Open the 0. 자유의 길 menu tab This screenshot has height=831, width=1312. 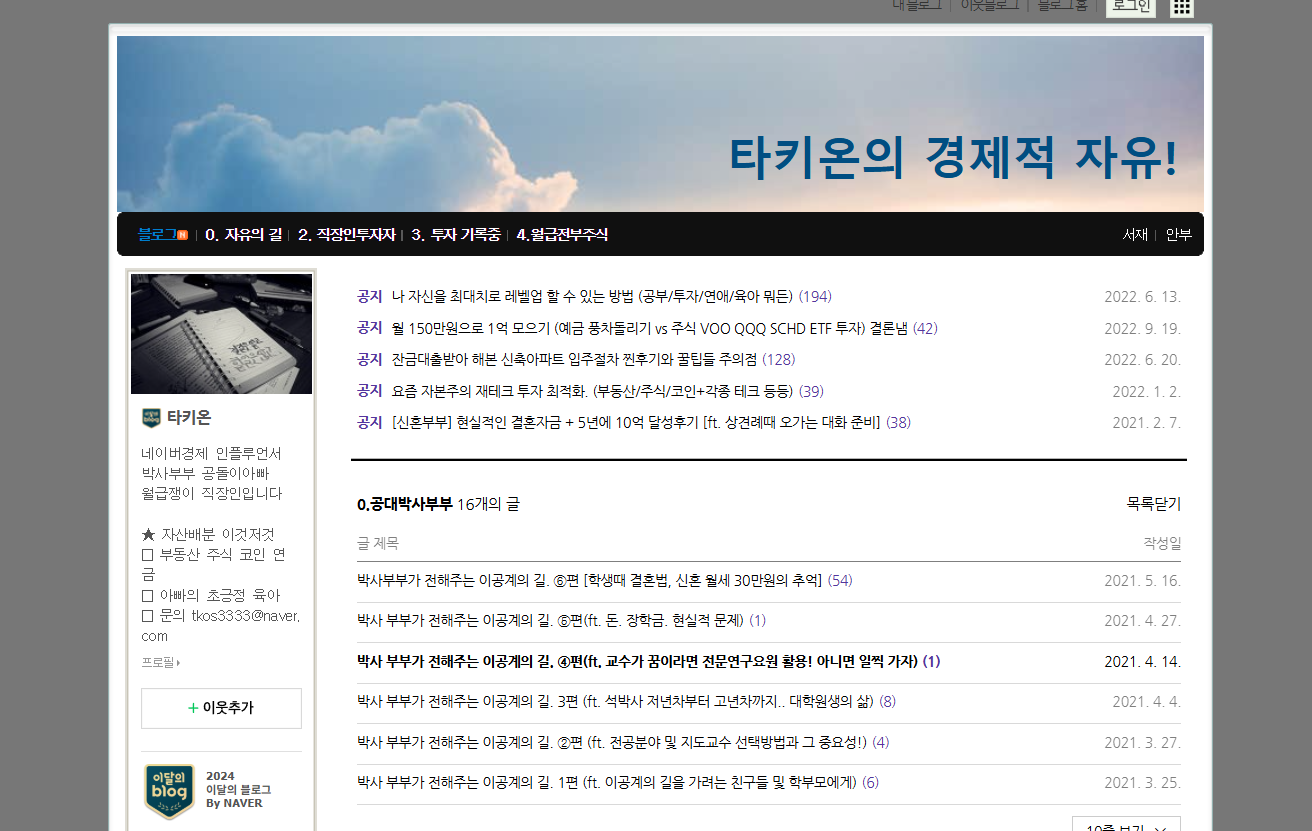[243, 235]
